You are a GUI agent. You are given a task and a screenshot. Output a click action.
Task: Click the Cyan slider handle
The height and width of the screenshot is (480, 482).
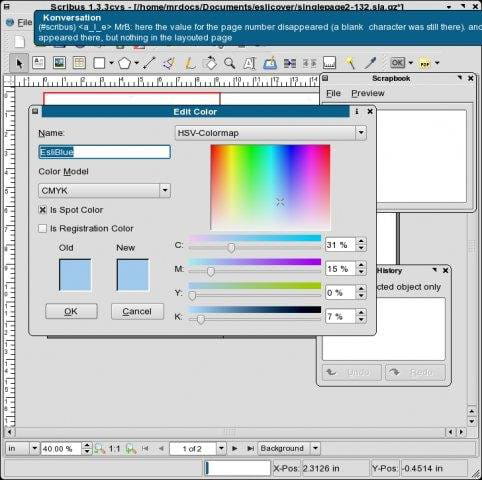coord(231,248)
